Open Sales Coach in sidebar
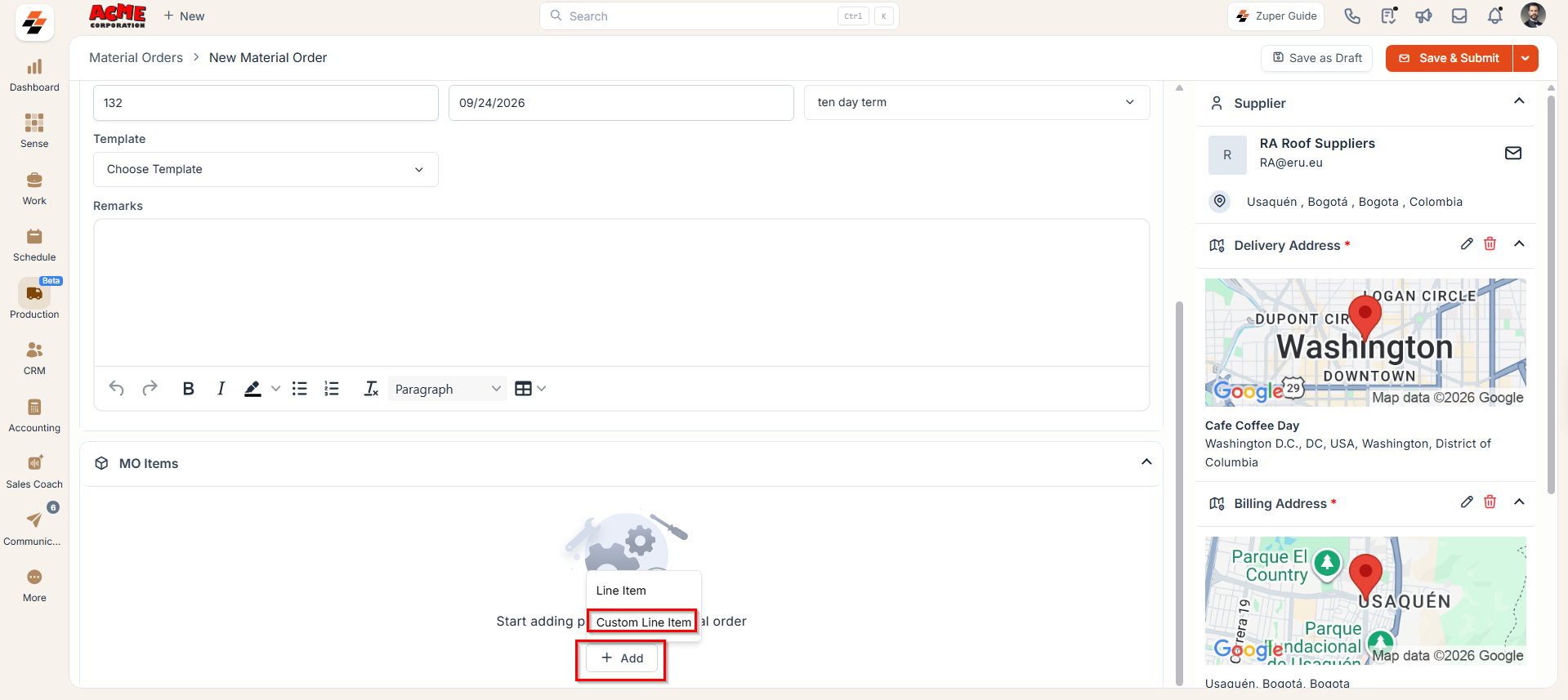The width and height of the screenshot is (1568, 700). point(34,472)
